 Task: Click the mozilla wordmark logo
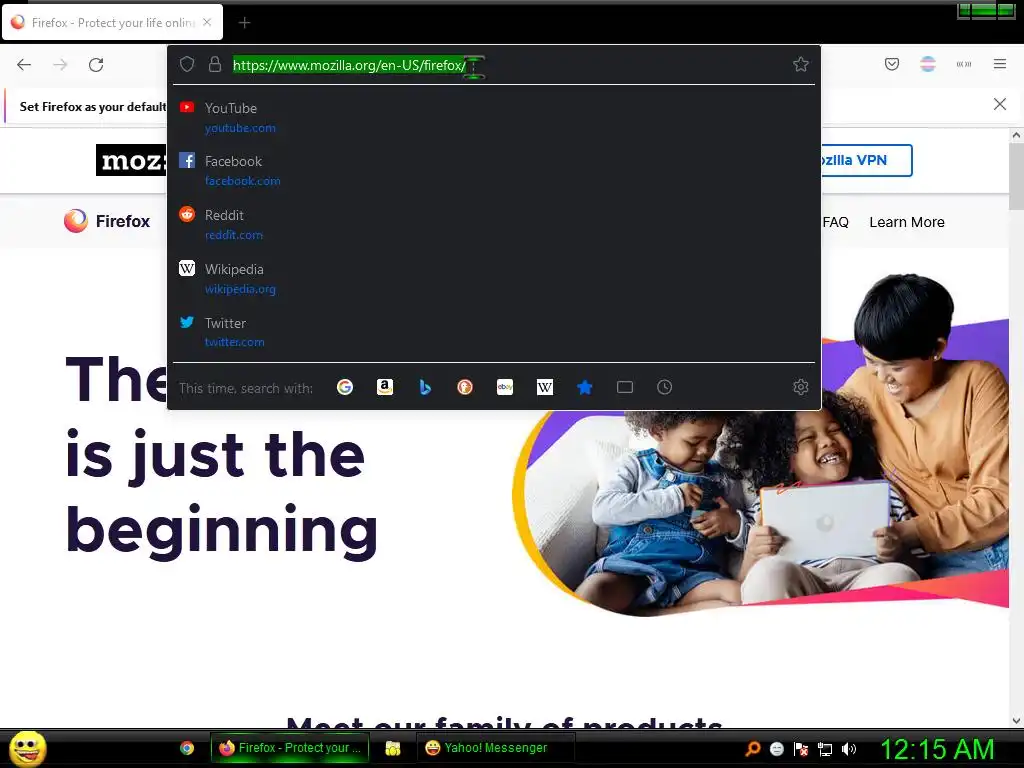tap(131, 160)
